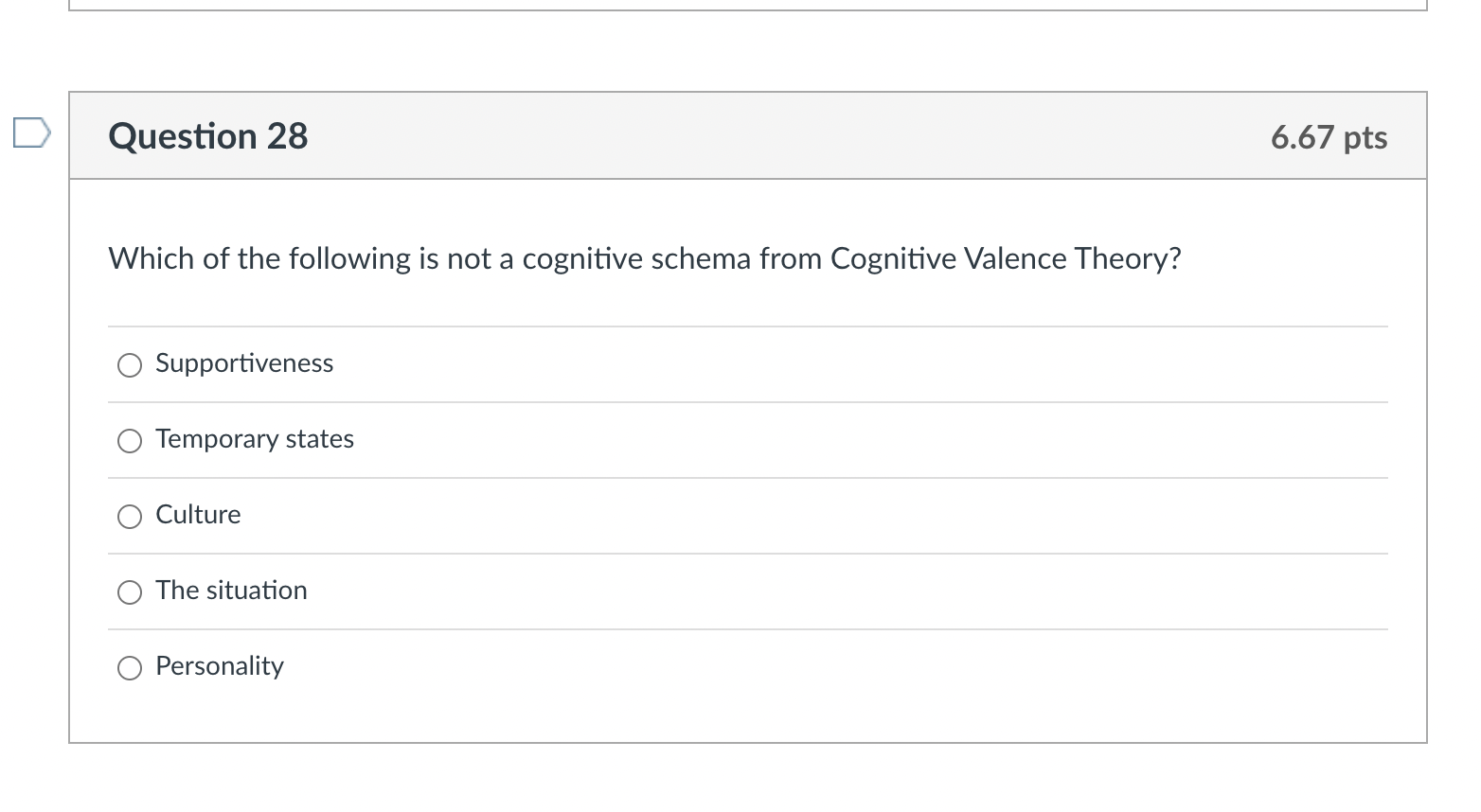Click the 6.67 pts label
The image size is (1481, 812).
pyautogui.click(x=1329, y=136)
